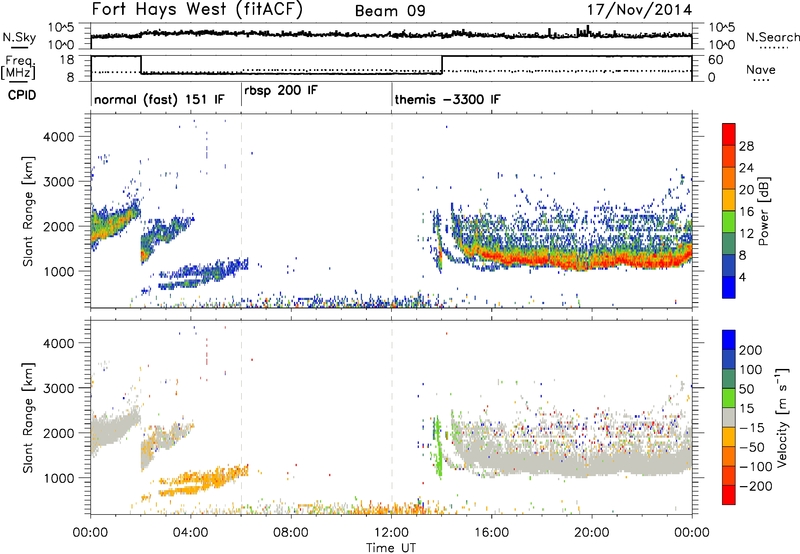
Task: Click the 'Fort Hays West (fitACF)' title
Action: 197,9
